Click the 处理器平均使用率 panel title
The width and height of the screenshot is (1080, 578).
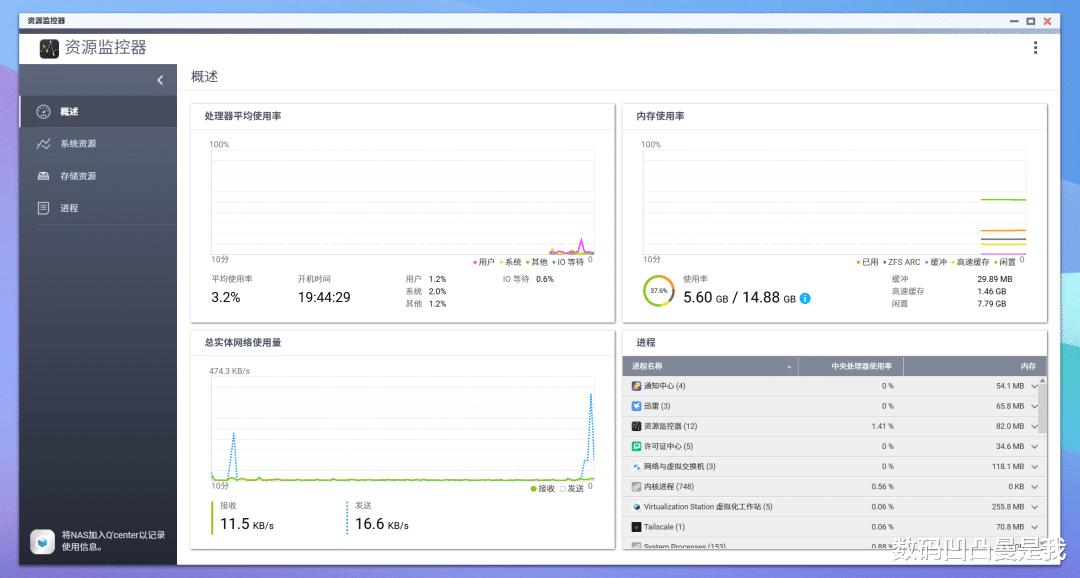pos(242,116)
